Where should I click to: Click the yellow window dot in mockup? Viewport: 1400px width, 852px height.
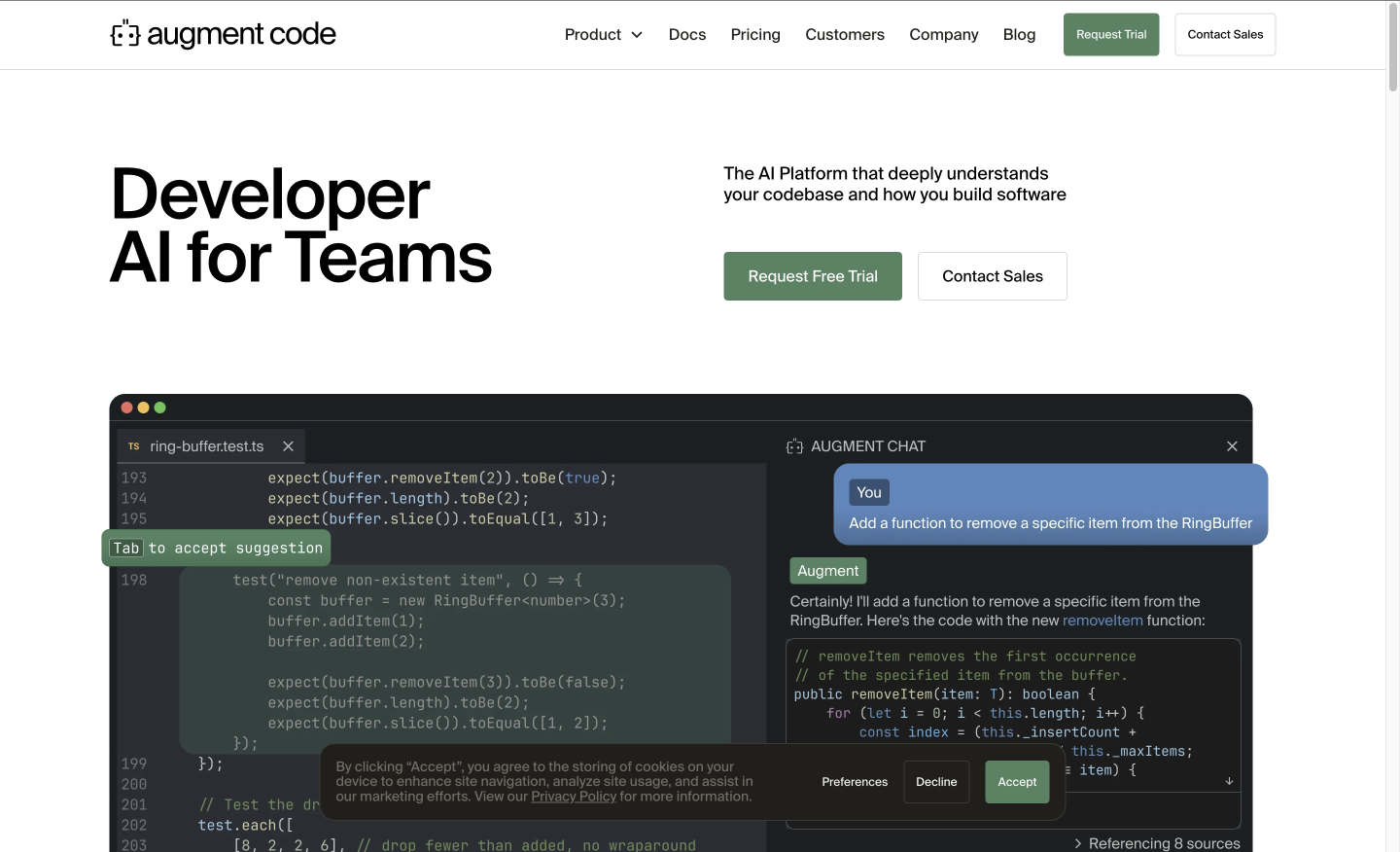tap(143, 408)
